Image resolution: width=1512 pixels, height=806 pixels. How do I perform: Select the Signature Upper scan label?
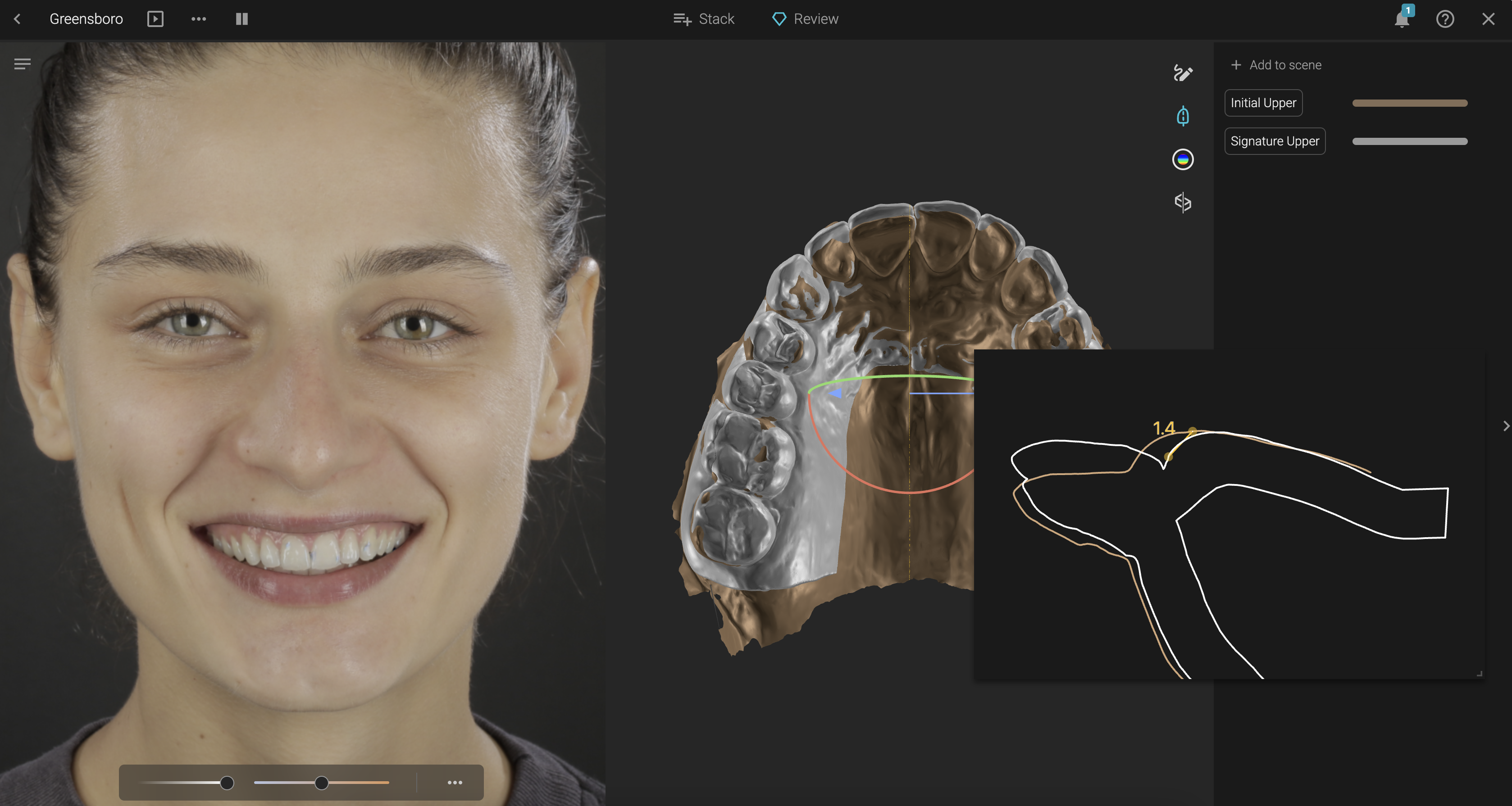tap(1274, 141)
